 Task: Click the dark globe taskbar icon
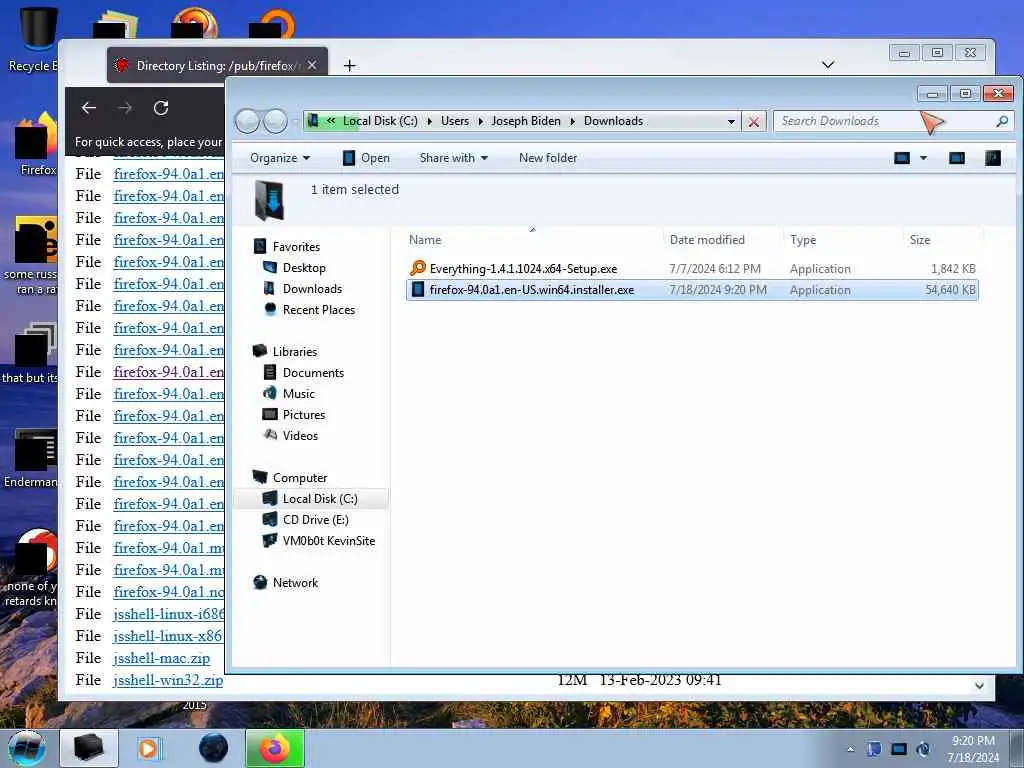tap(214, 748)
